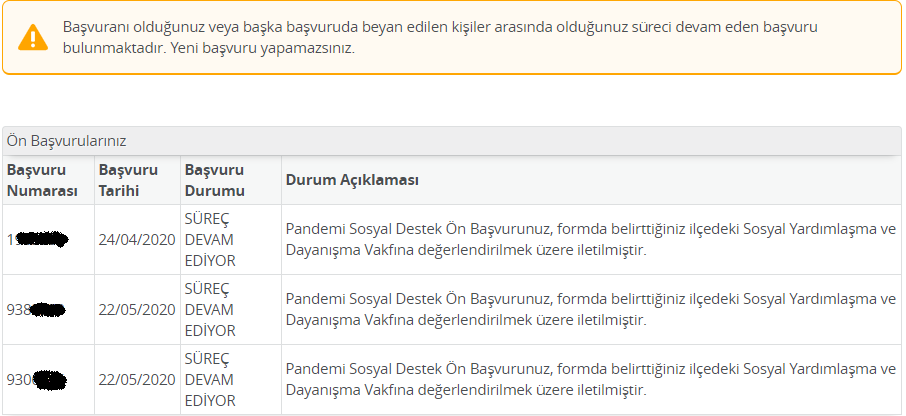Click redacted application number in first row
This screenshot has height=416, width=906.
(38, 239)
